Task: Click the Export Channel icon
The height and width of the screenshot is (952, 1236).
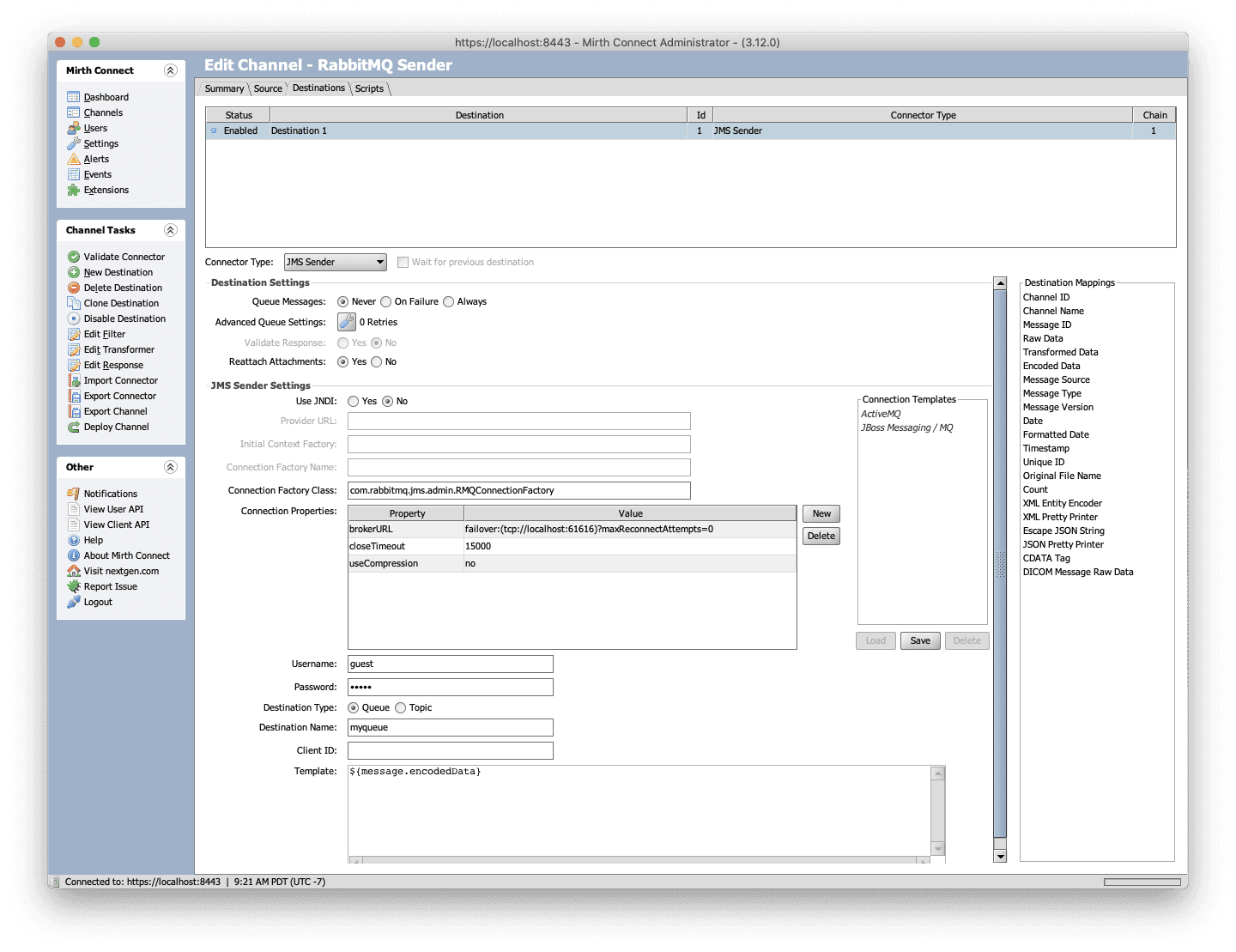Action: click(74, 411)
